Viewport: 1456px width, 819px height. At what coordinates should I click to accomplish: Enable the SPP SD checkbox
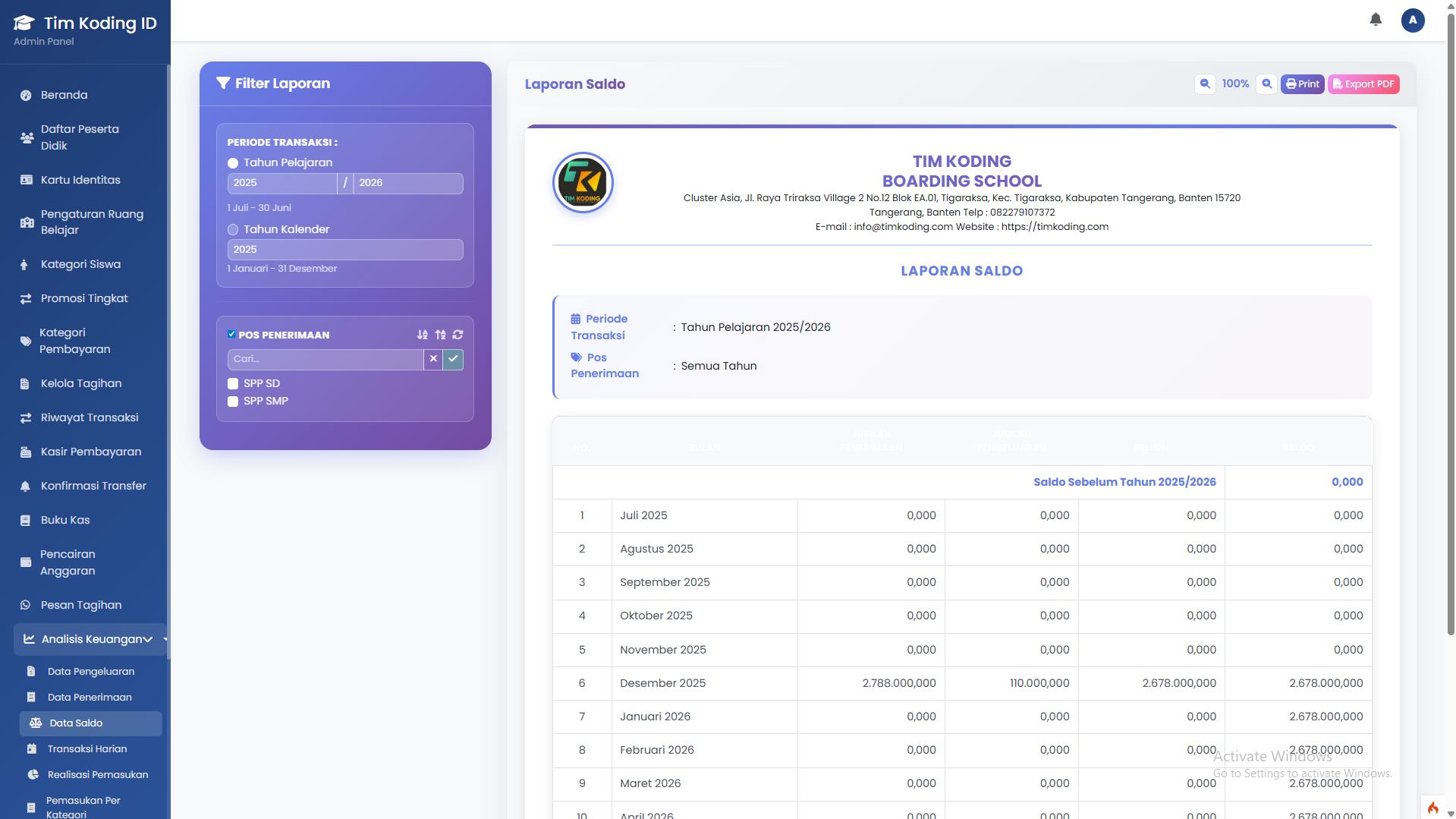pos(232,383)
